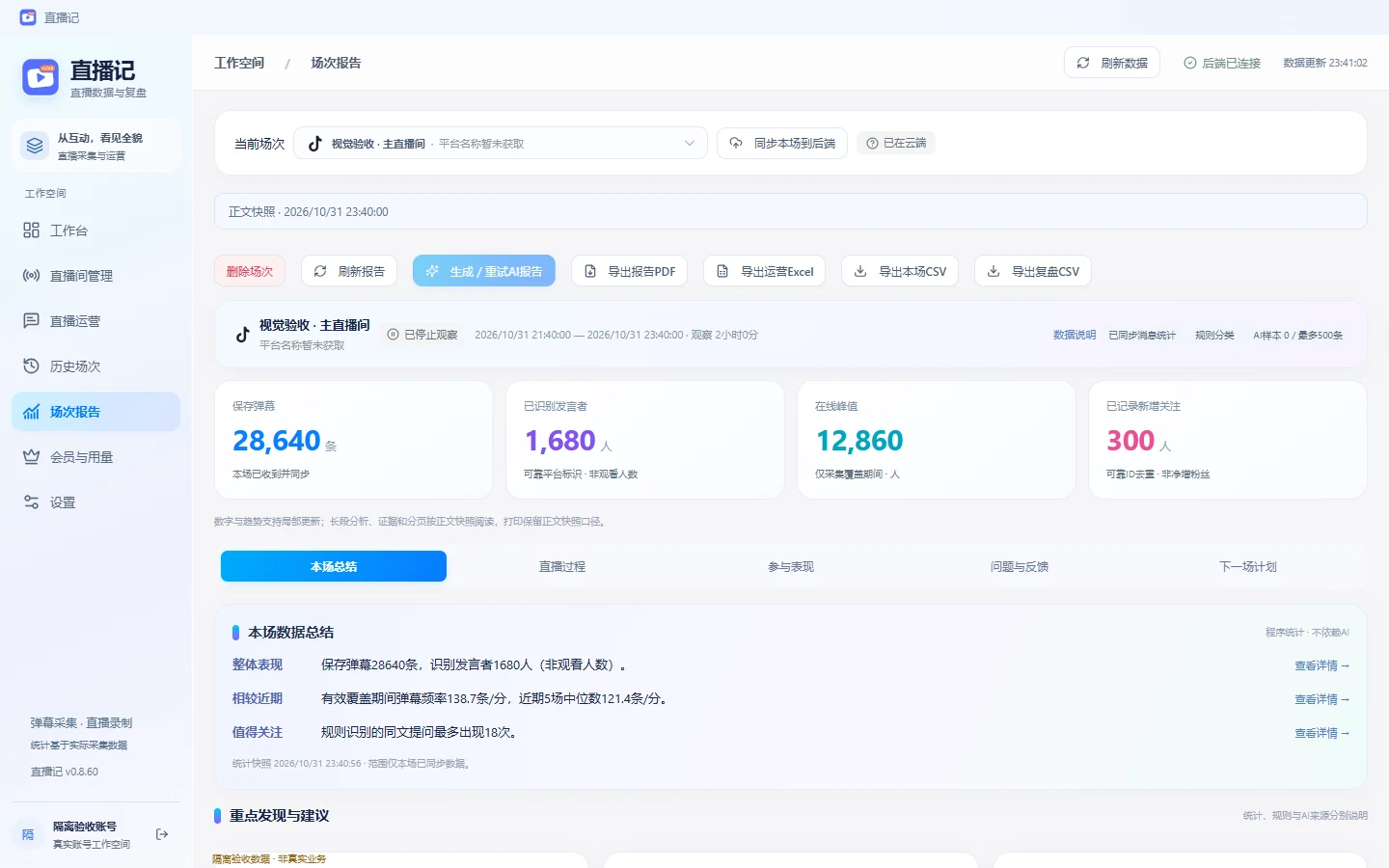The height and width of the screenshot is (868, 1389).
Task: Click 后端已连接 status indicator
Action: coord(1222,63)
